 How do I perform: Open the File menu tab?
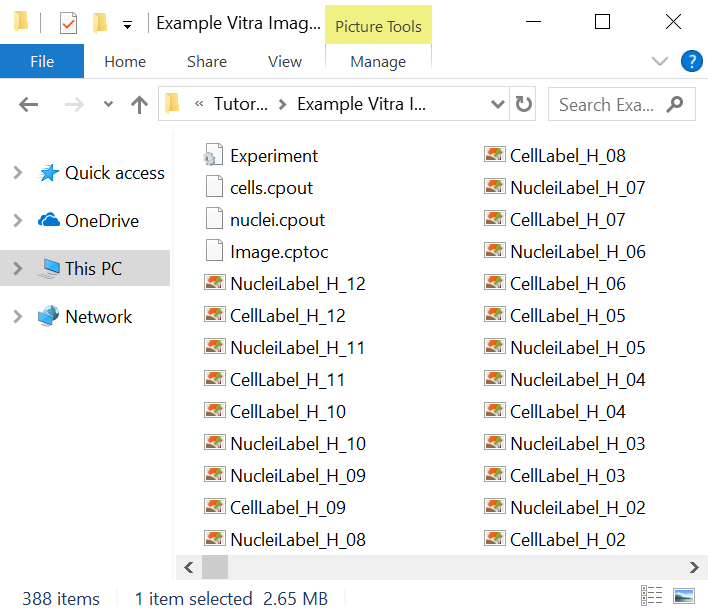(42, 61)
